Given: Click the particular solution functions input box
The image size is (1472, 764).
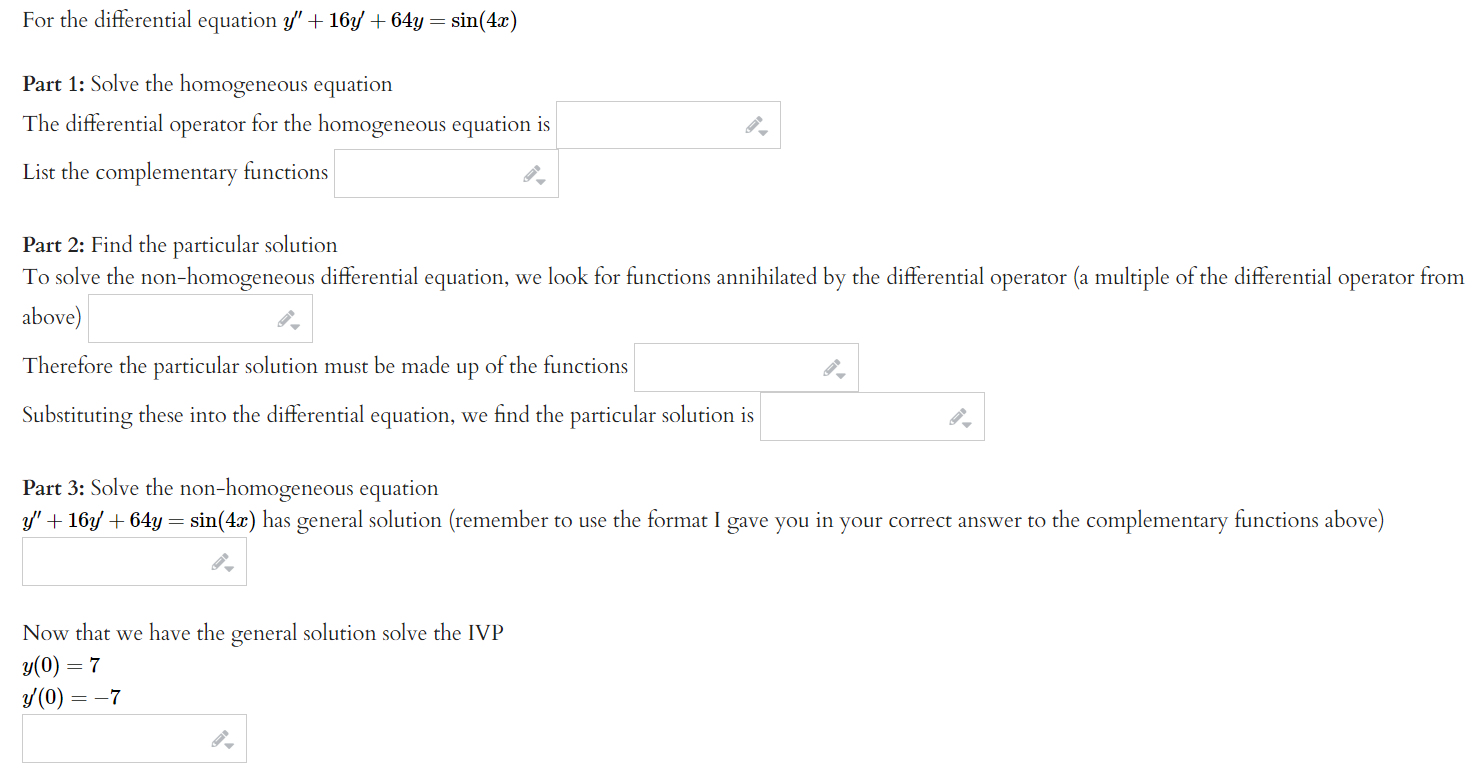Looking at the screenshot, I should [730, 366].
